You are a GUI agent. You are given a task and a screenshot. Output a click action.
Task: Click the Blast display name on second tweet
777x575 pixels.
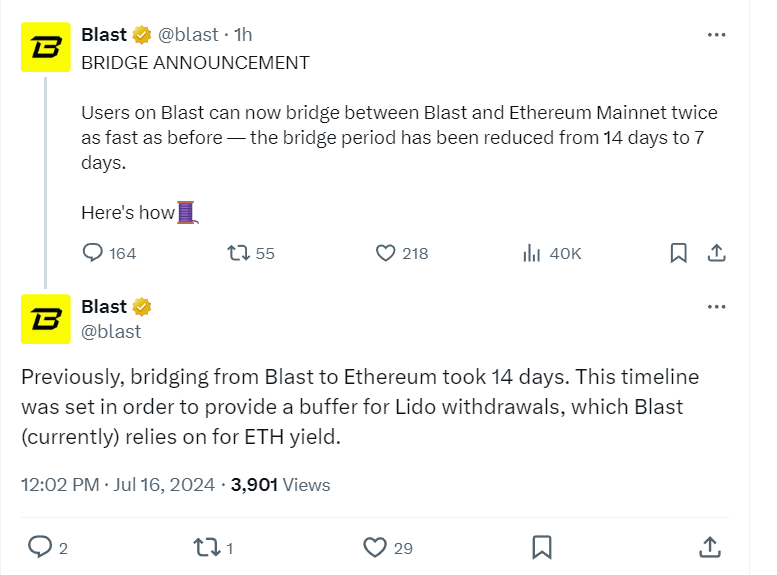pyautogui.click(x=104, y=306)
